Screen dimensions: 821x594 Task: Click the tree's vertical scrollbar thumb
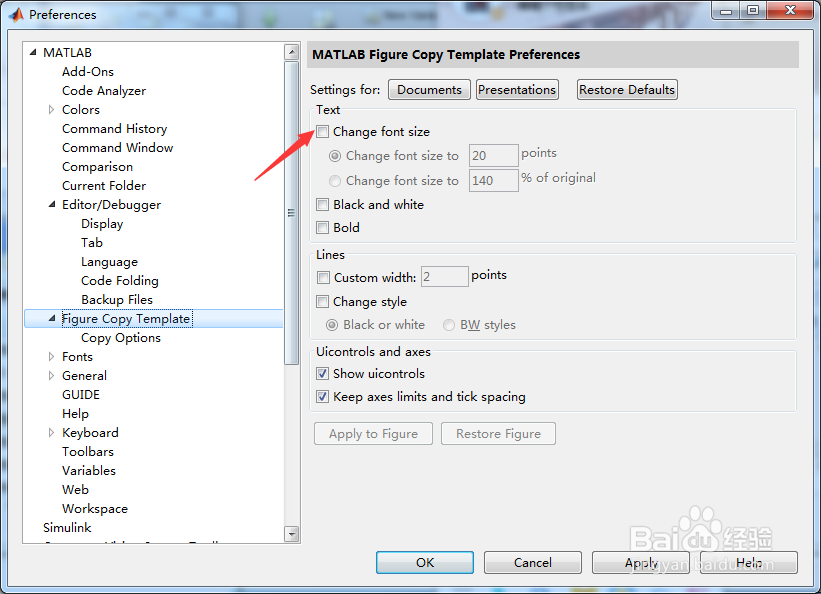[x=292, y=213]
